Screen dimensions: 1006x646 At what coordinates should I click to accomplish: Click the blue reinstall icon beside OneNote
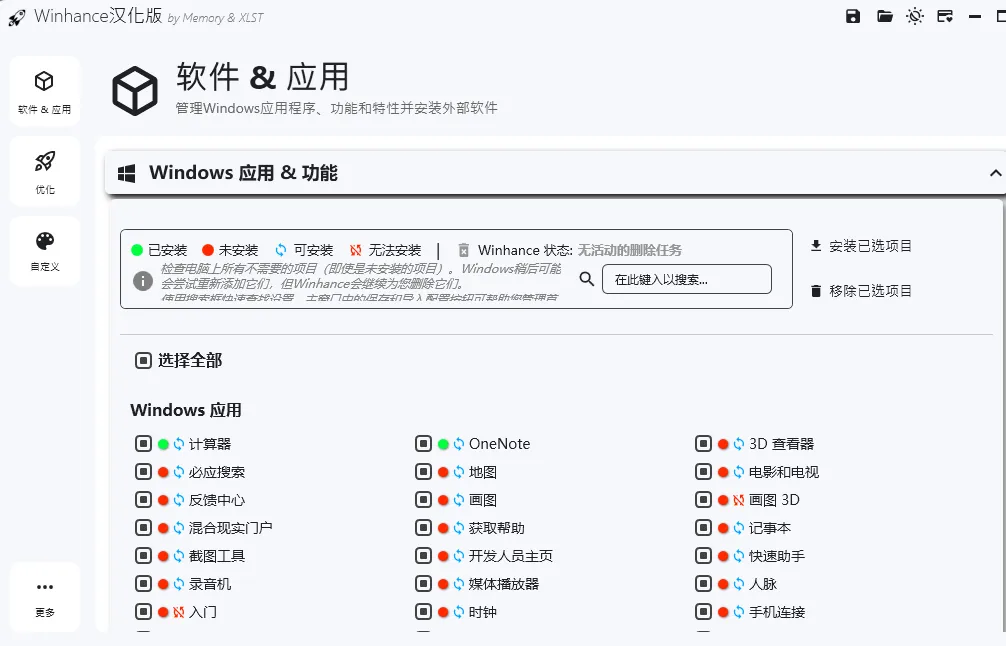pyautogui.click(x=459, y=444)
